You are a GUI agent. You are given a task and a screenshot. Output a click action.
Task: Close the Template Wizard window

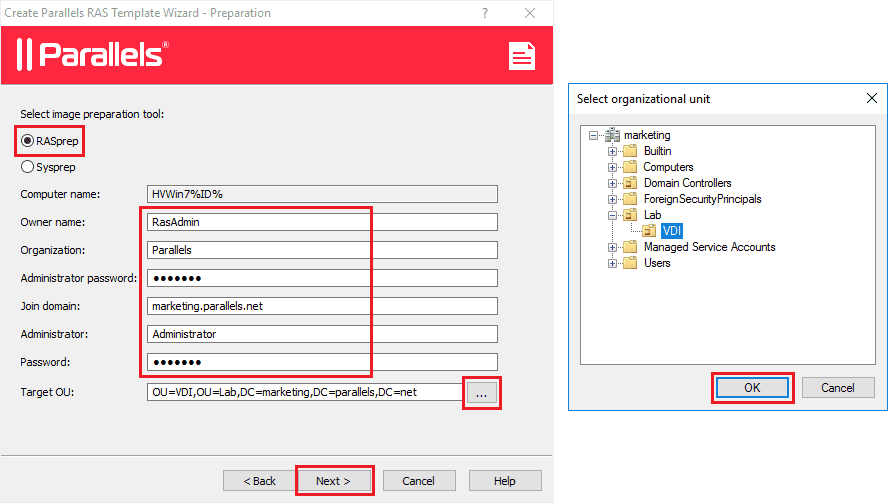530,13
